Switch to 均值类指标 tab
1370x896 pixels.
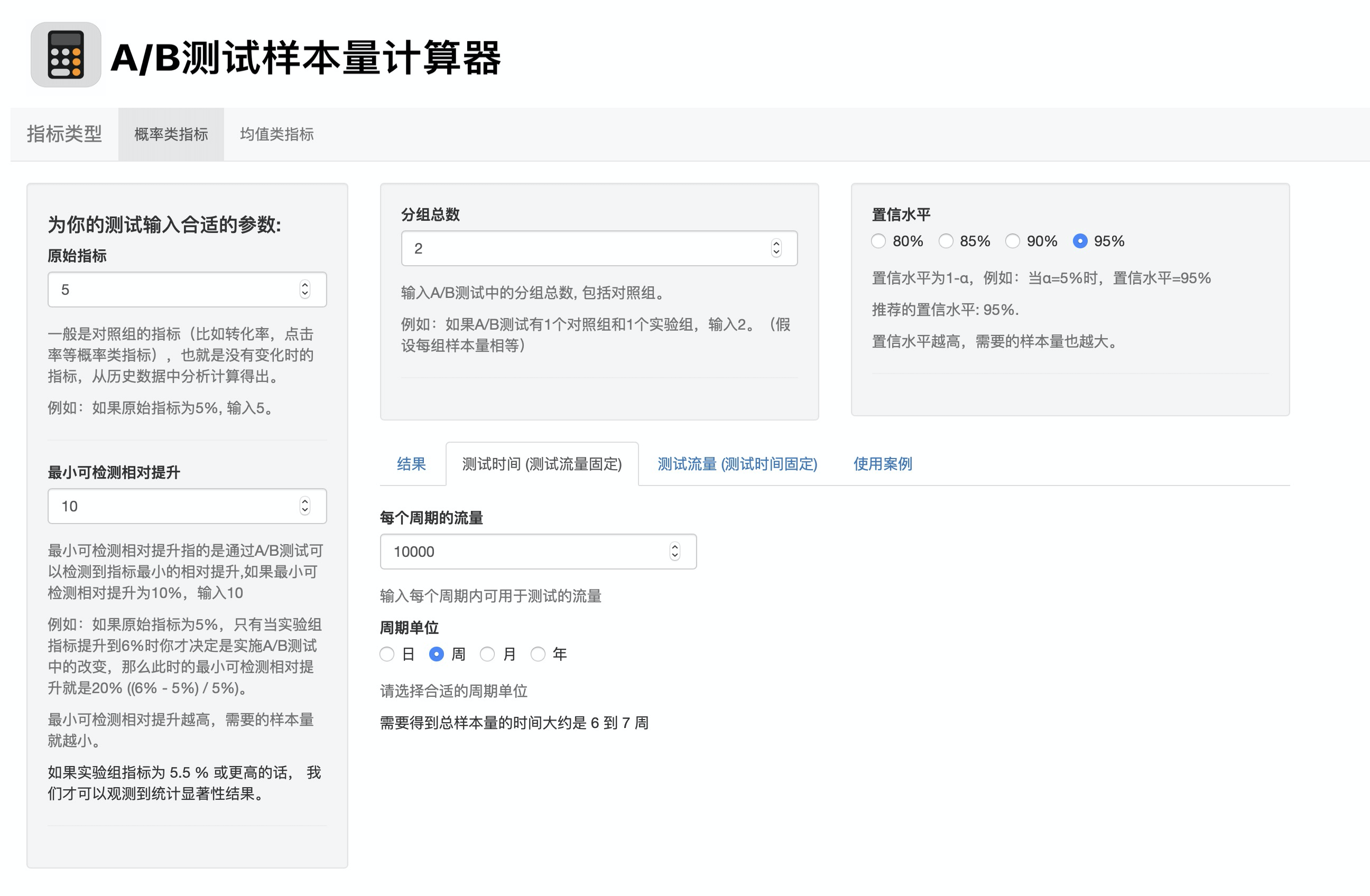[276, 134]
